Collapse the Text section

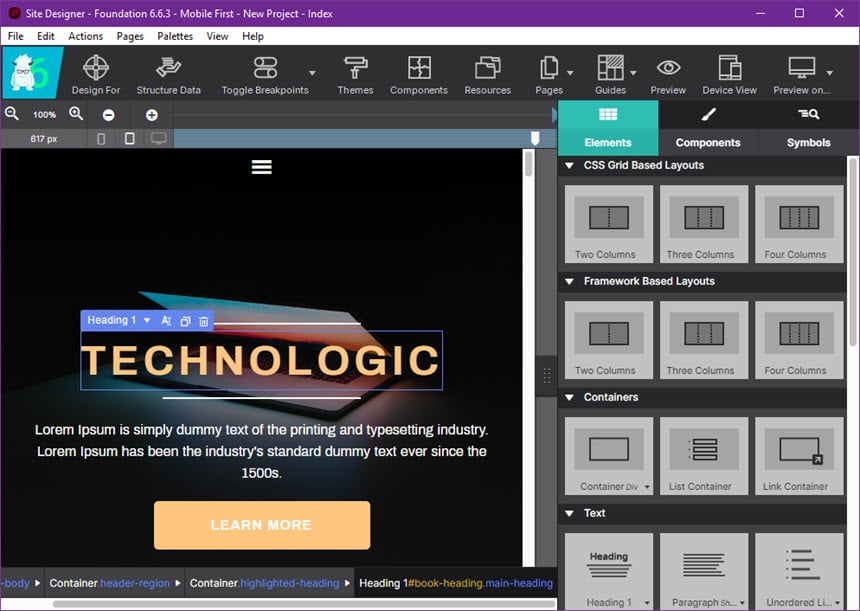point(569,513)
